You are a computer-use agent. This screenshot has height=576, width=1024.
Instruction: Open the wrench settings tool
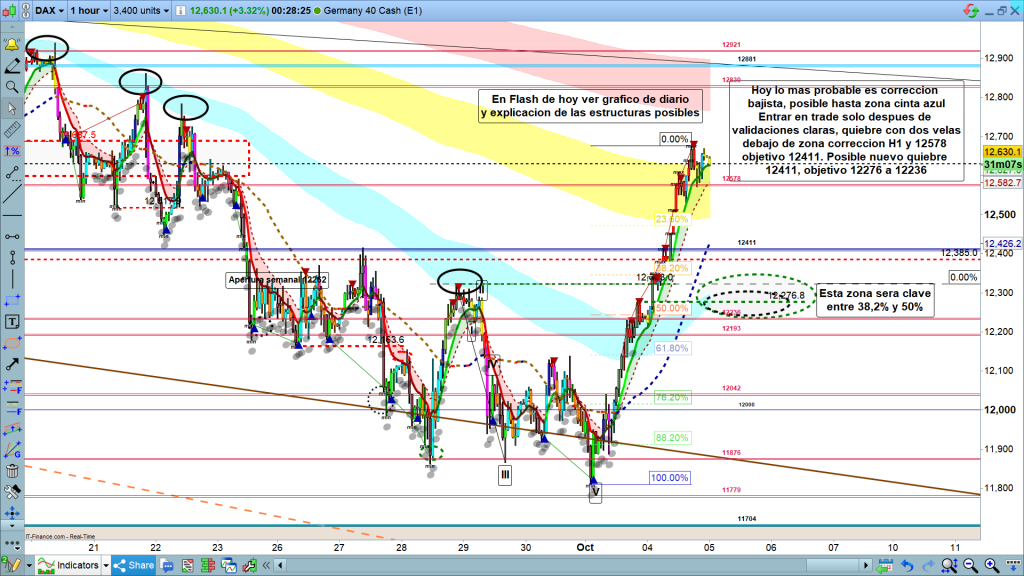pyautogui.click(x=12, y=493)
